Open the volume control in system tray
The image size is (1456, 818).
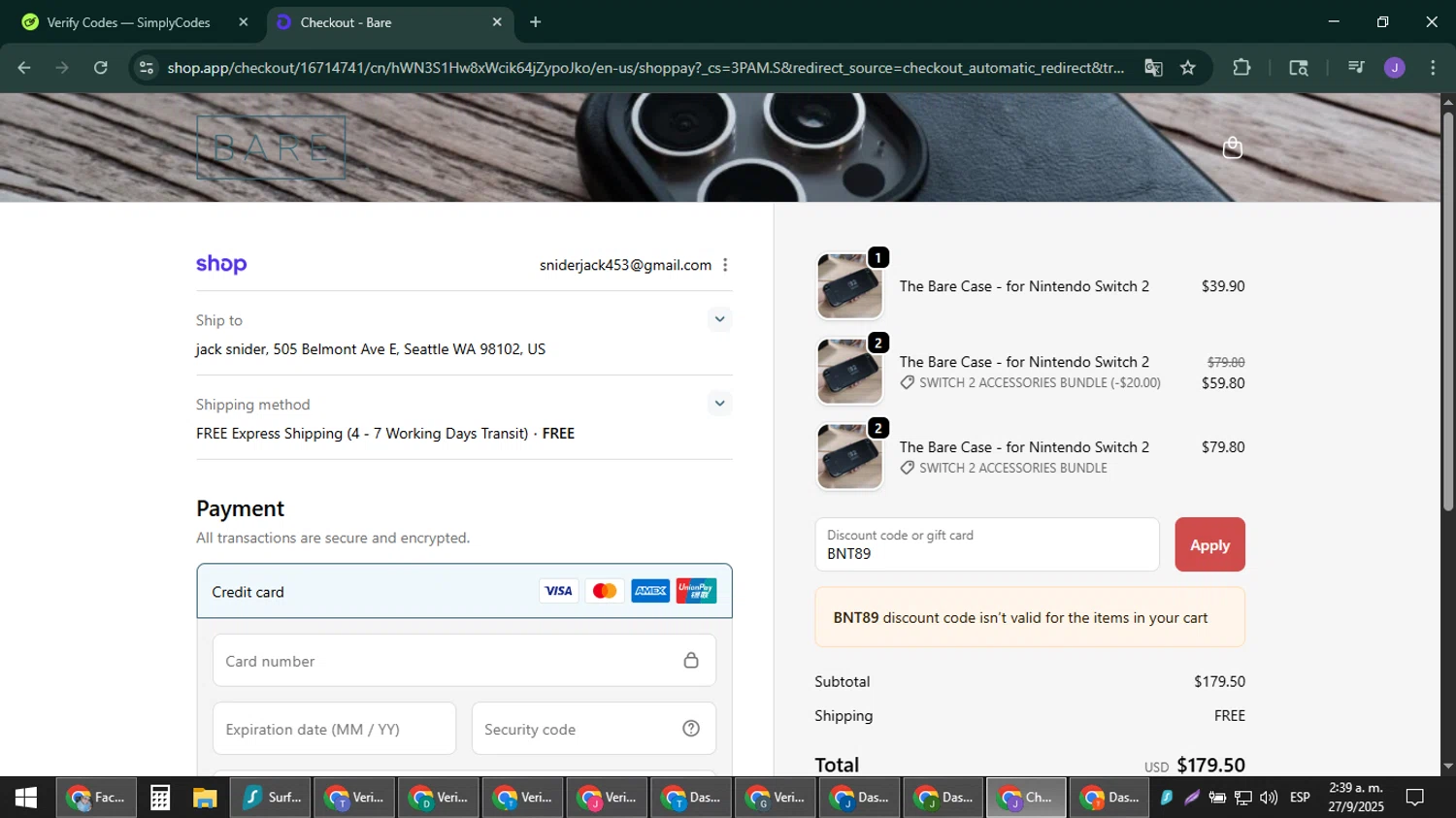coord(1269,798)
